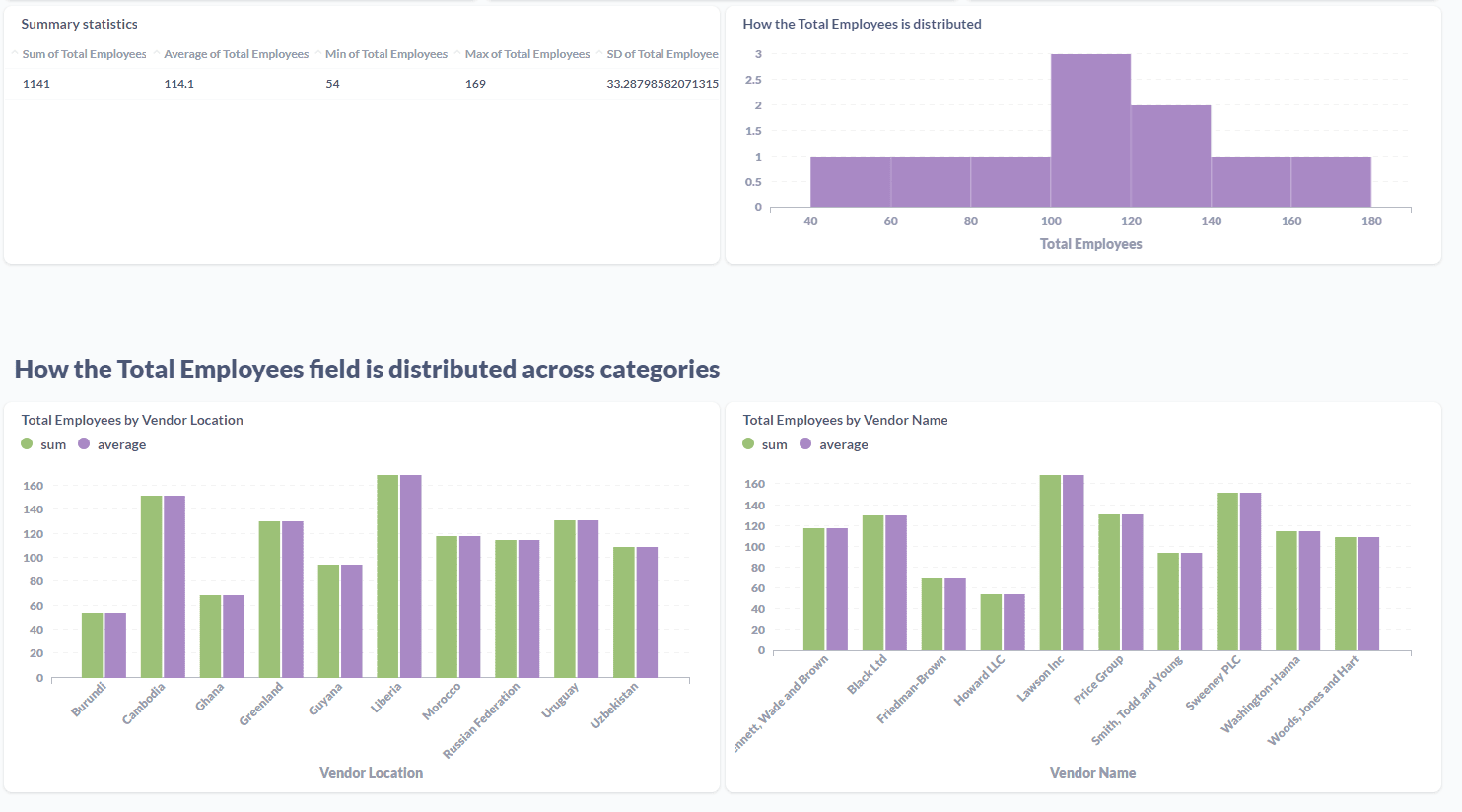Click the Total Employees by Vendor Location title

pos(132,419)
